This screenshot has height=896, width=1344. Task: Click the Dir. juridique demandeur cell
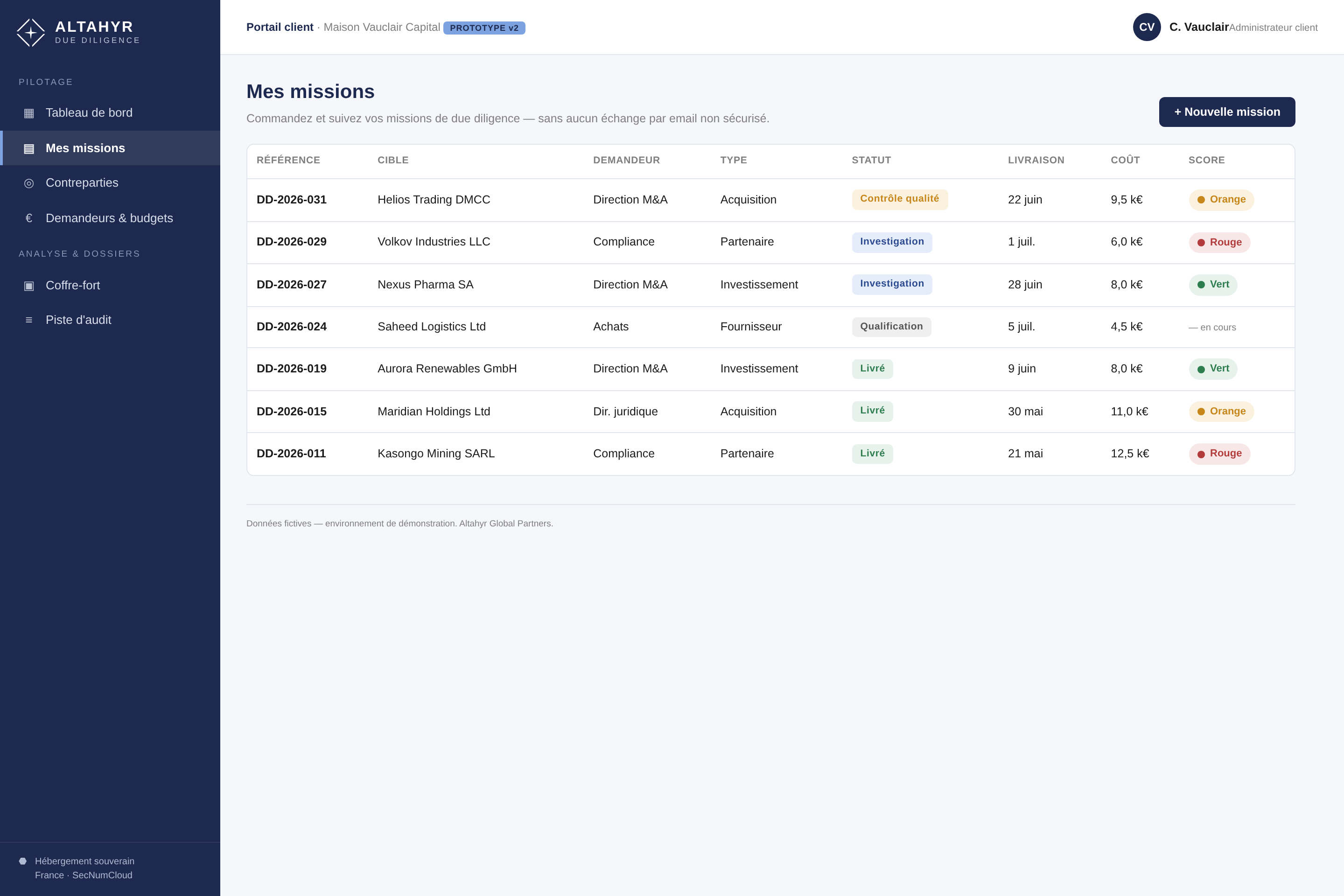pyautogui.click(x=625, y=412)
